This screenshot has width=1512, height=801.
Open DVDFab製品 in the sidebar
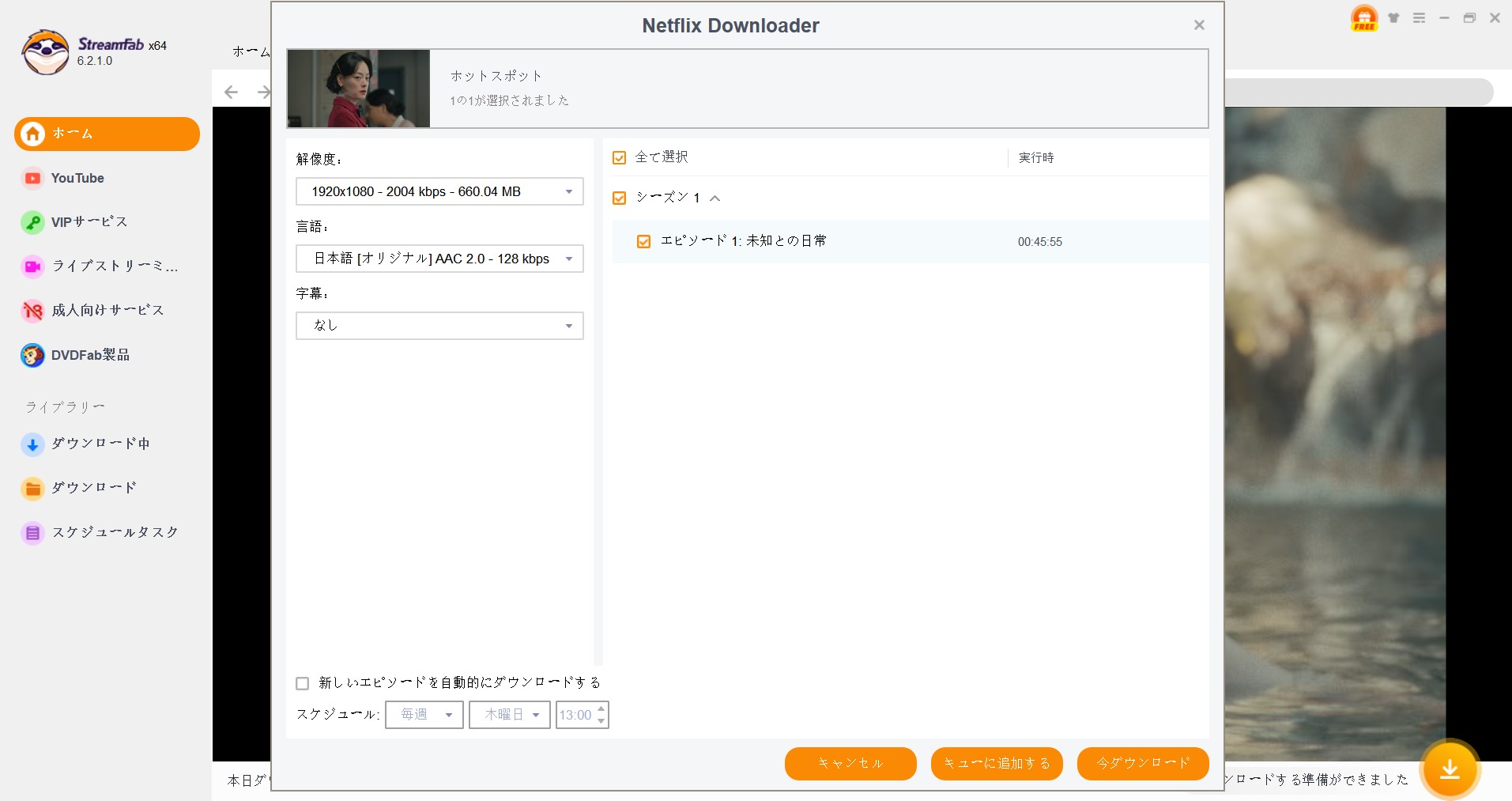coord(90,355)
